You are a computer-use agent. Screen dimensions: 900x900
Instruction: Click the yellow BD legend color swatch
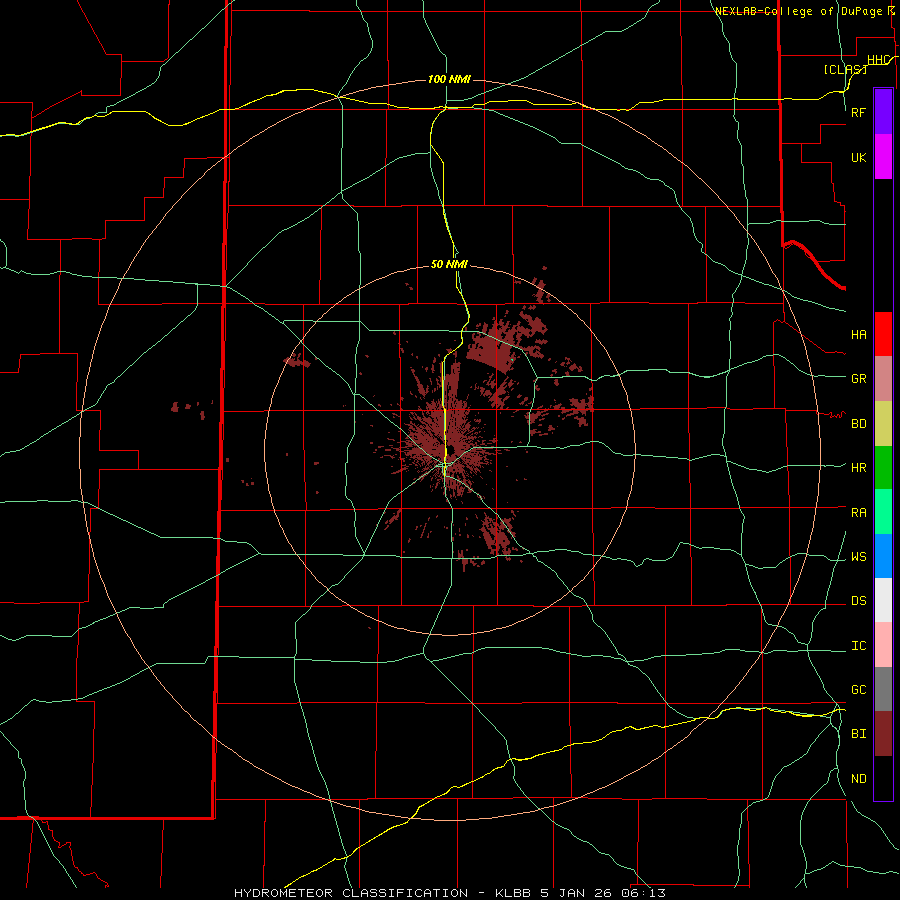(x=883, y=424)
